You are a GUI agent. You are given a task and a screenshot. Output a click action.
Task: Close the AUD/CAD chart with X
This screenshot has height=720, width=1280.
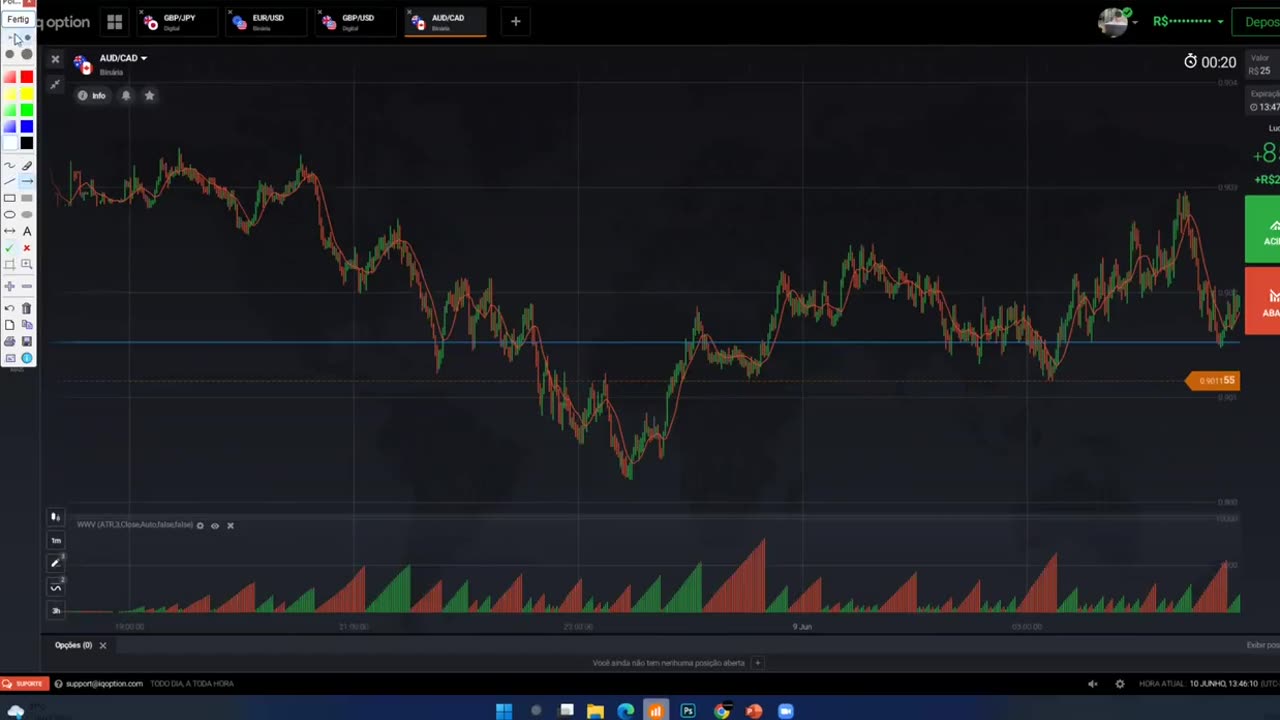click(x=55, y=60)
